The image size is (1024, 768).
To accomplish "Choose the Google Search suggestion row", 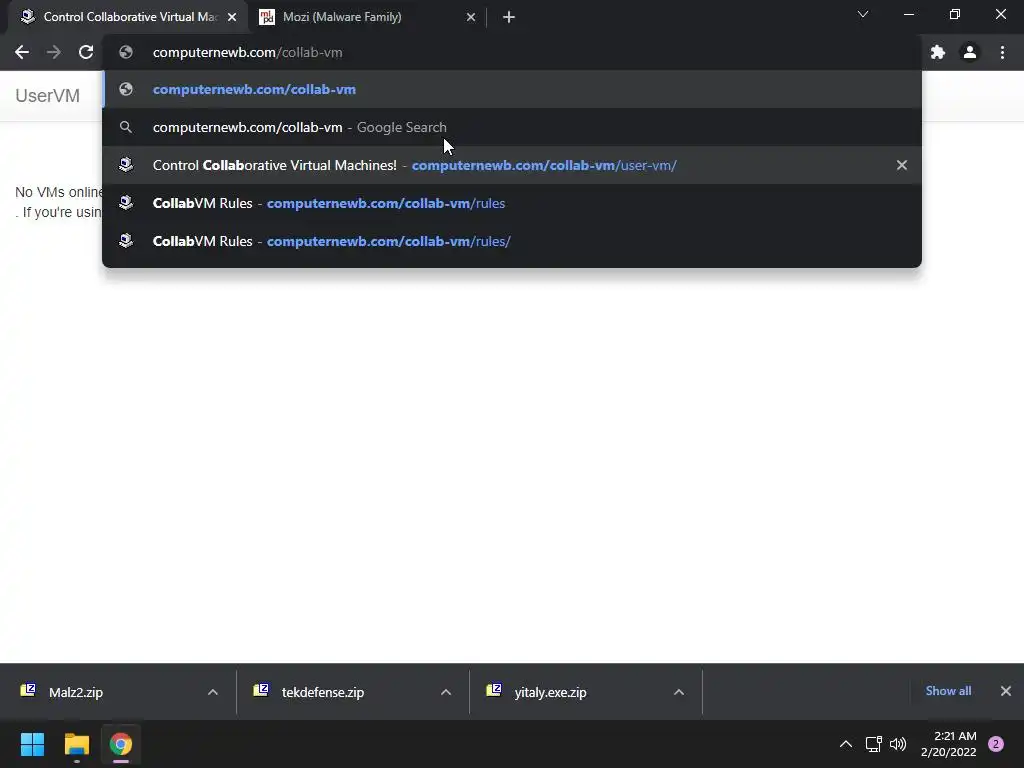I will point(512,127).
